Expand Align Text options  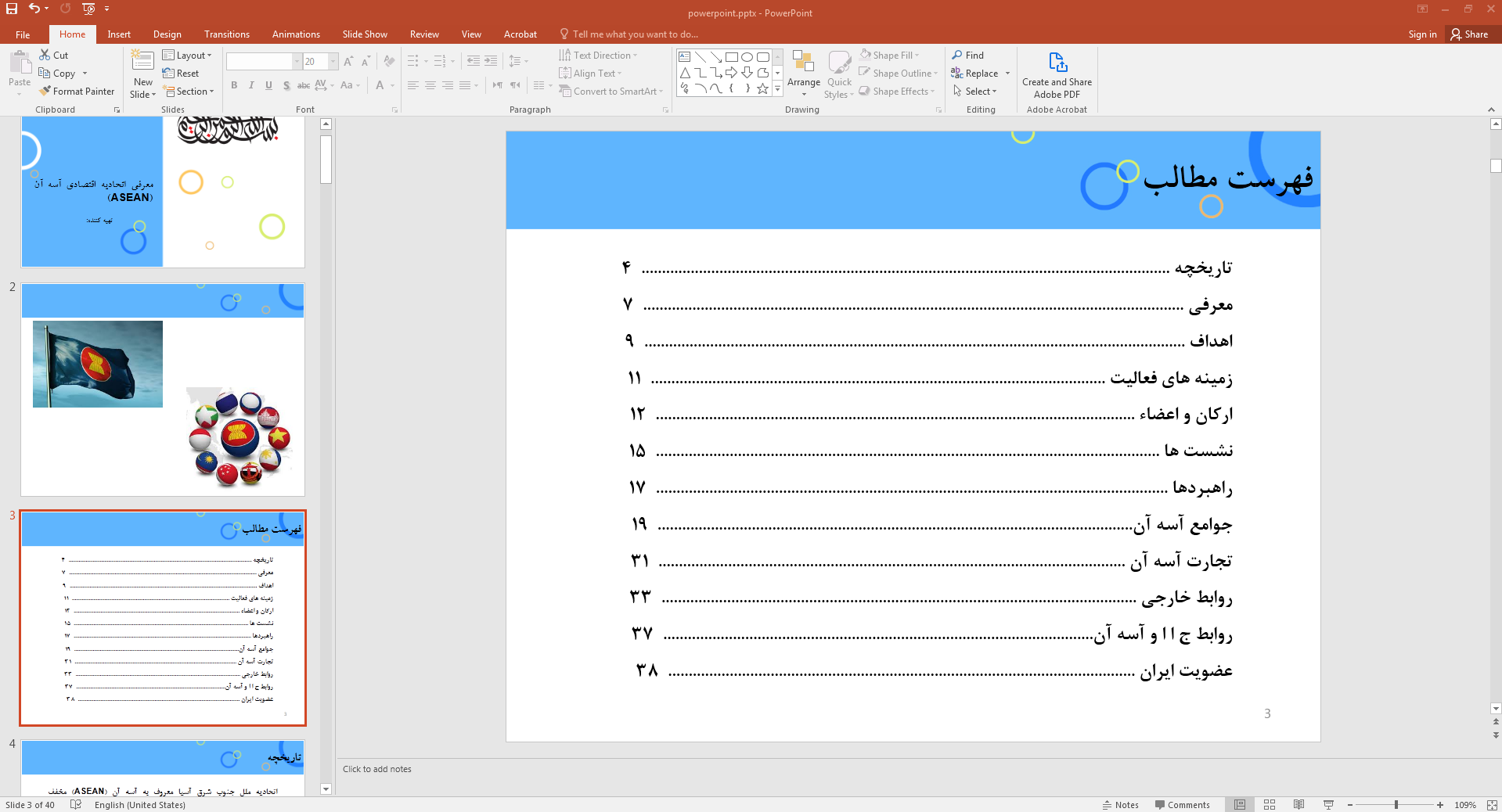click(x=590, y=73)
